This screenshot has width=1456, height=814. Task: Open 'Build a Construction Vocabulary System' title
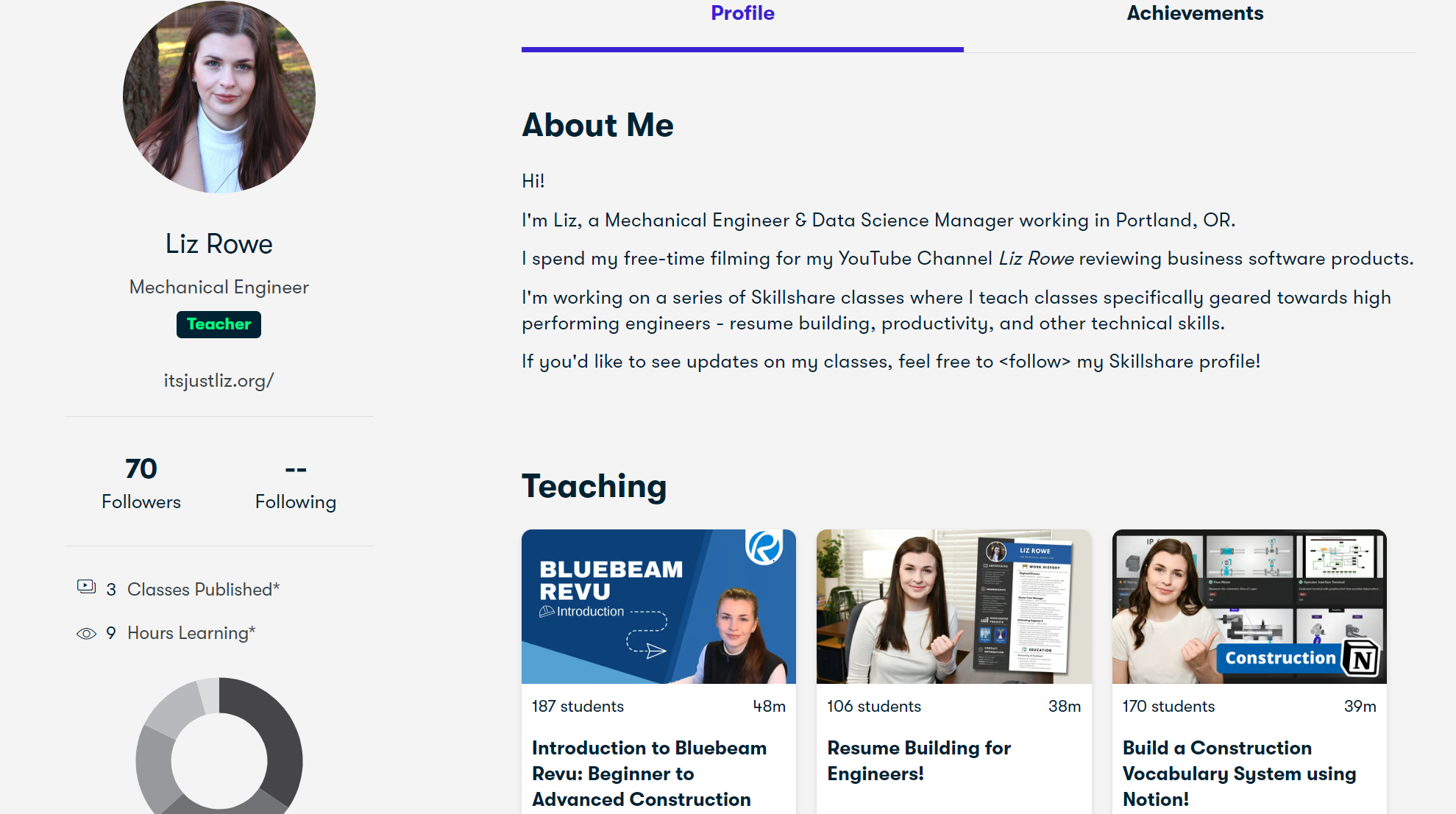[x=1238, y=773]
